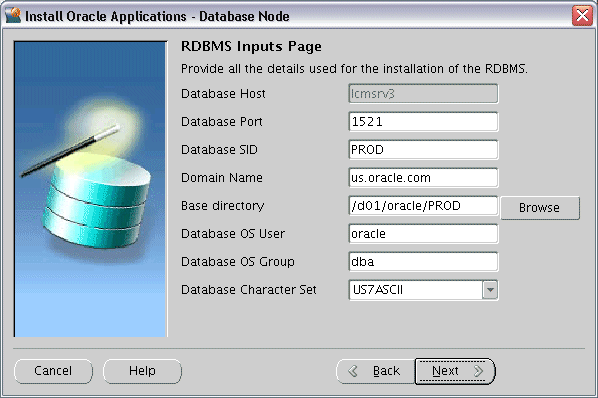Viewport: 598px width, 398px height.
Task: Click the RDBMS Inputs Page heading
Action: pyautogui.click(x=251, y=47)
